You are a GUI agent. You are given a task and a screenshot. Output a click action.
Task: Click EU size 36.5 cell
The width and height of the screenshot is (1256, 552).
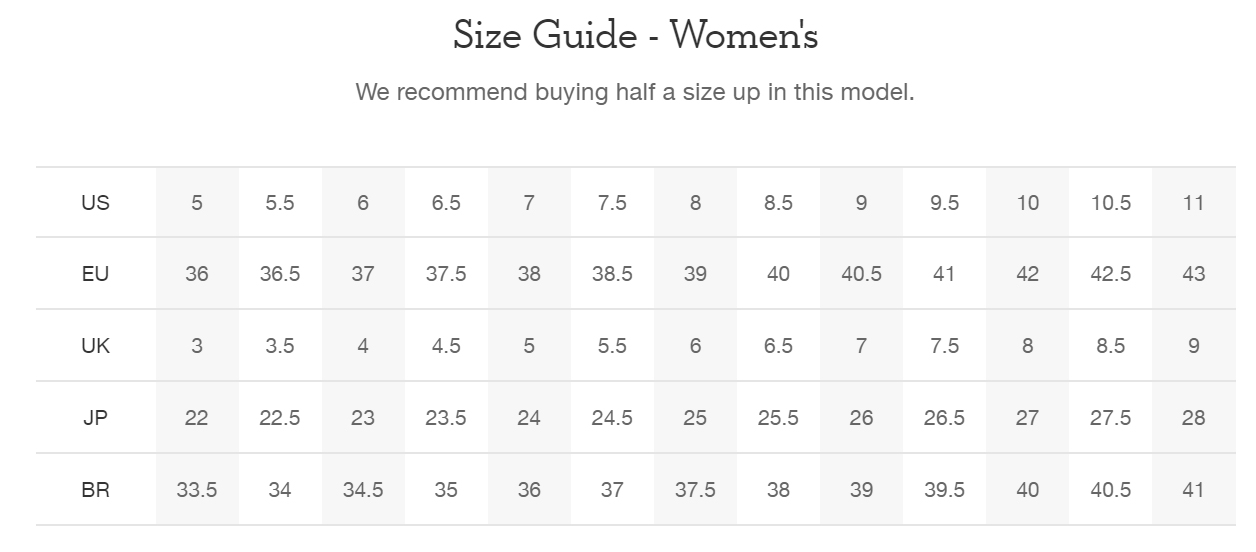(x=280, y=274)
